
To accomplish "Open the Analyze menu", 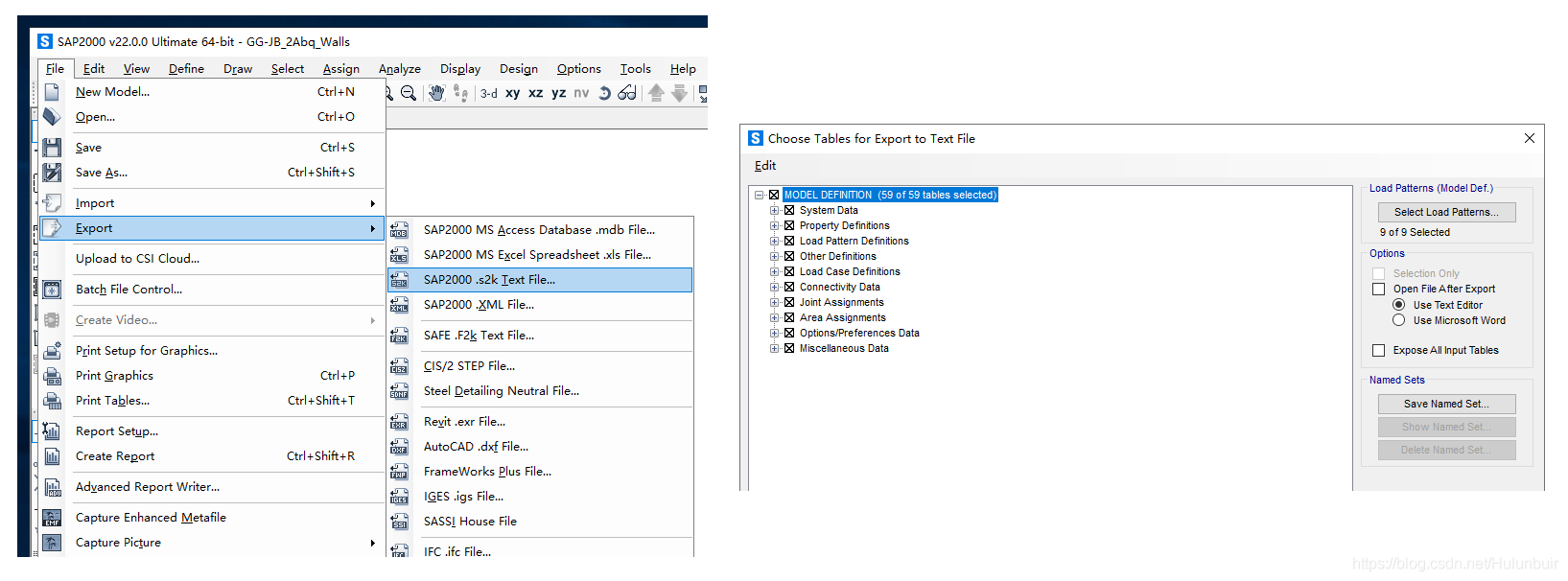I will pyautogui.click(x=399, y=69).
